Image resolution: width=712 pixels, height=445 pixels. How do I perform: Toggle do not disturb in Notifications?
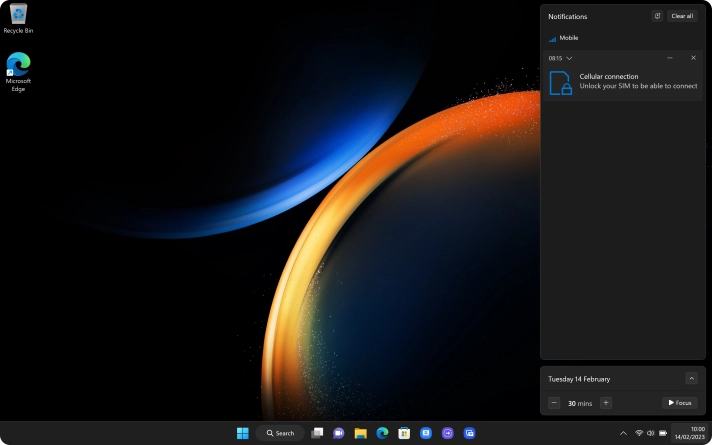(657, 16)
